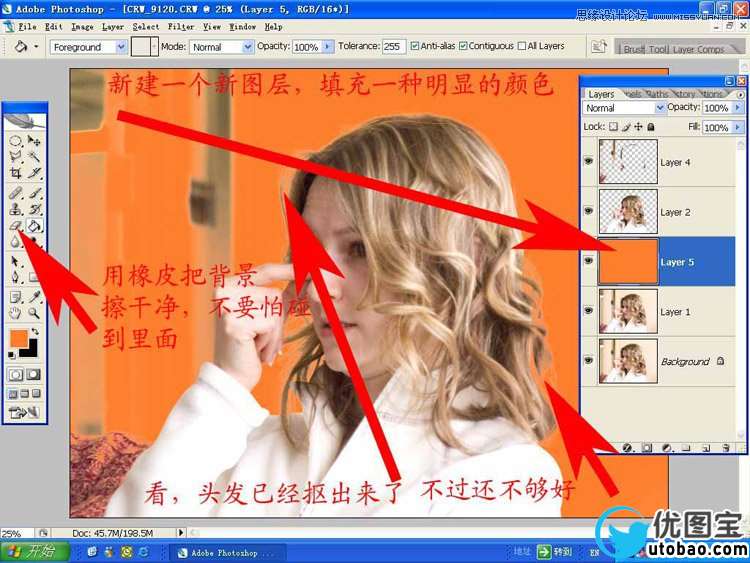Image resolution: width=750 pixels, height=563 pixels.
Task: Delete layer with the trash icon
Action: (x=726, y=448)
